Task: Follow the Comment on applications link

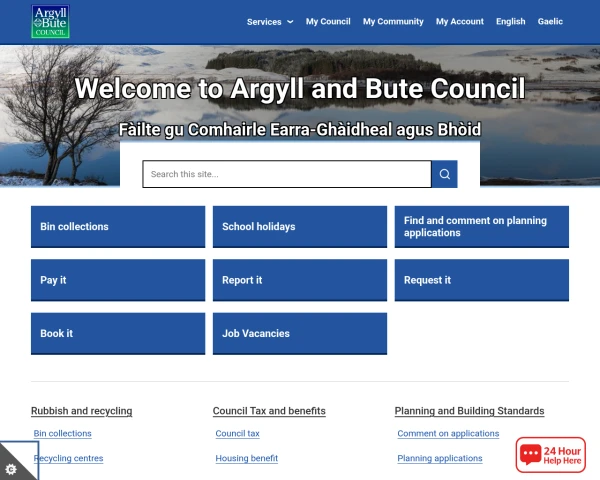Action: point(448,433)
